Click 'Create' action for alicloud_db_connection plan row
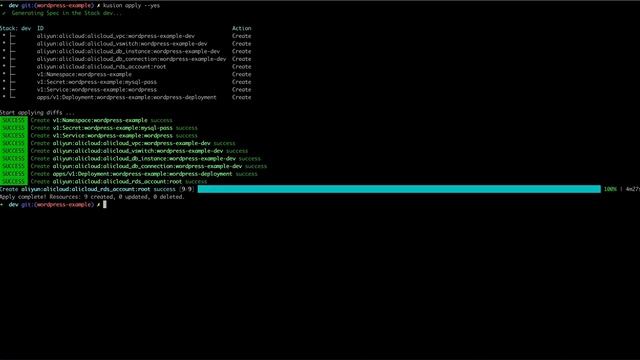640x360 pixels. 242,59
